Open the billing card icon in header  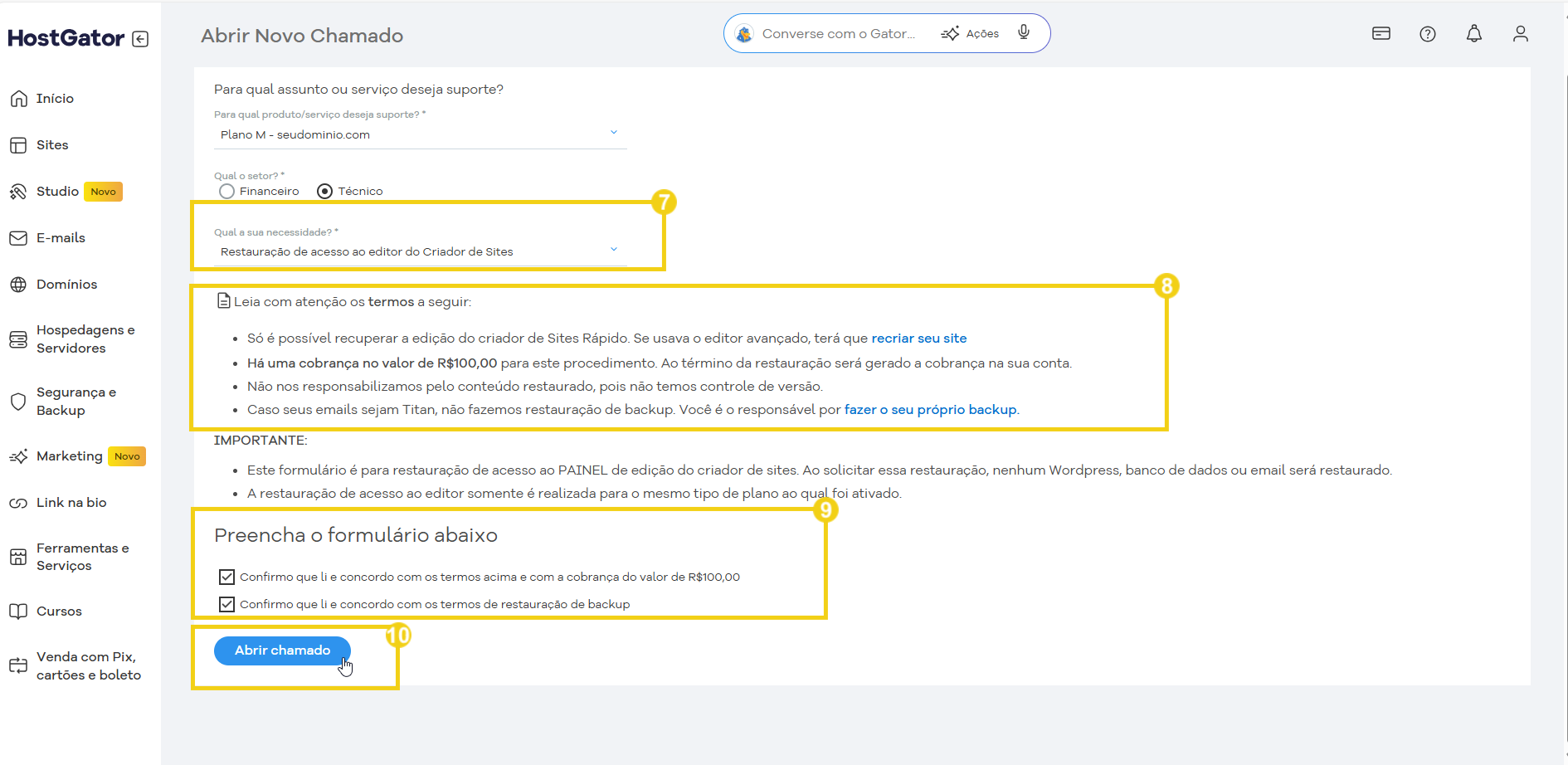coord(1381,34)
